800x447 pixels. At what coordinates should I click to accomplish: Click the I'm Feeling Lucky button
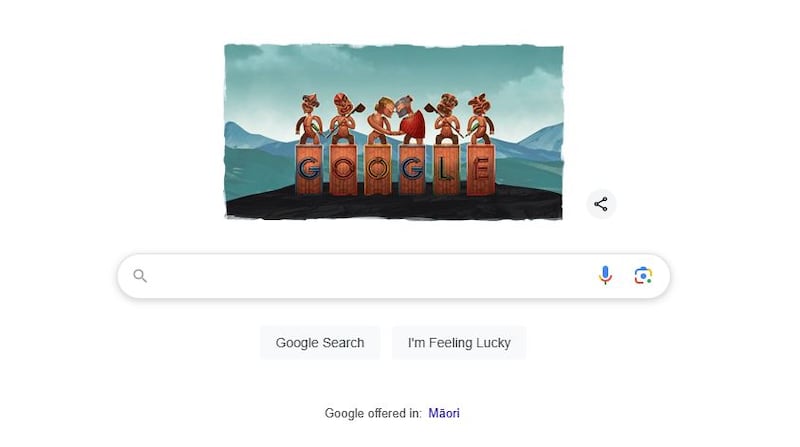[459, 343]
